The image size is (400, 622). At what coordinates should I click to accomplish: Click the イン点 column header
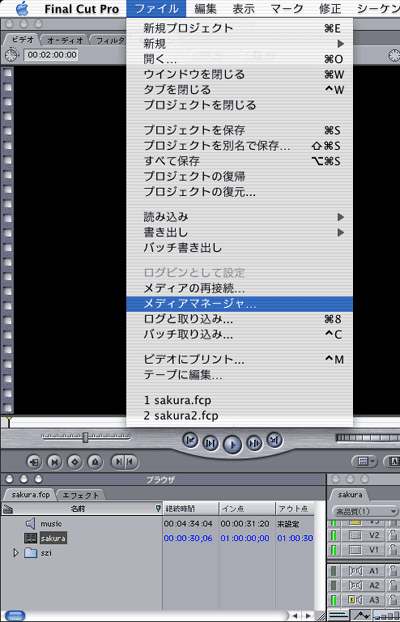[247, 509]
